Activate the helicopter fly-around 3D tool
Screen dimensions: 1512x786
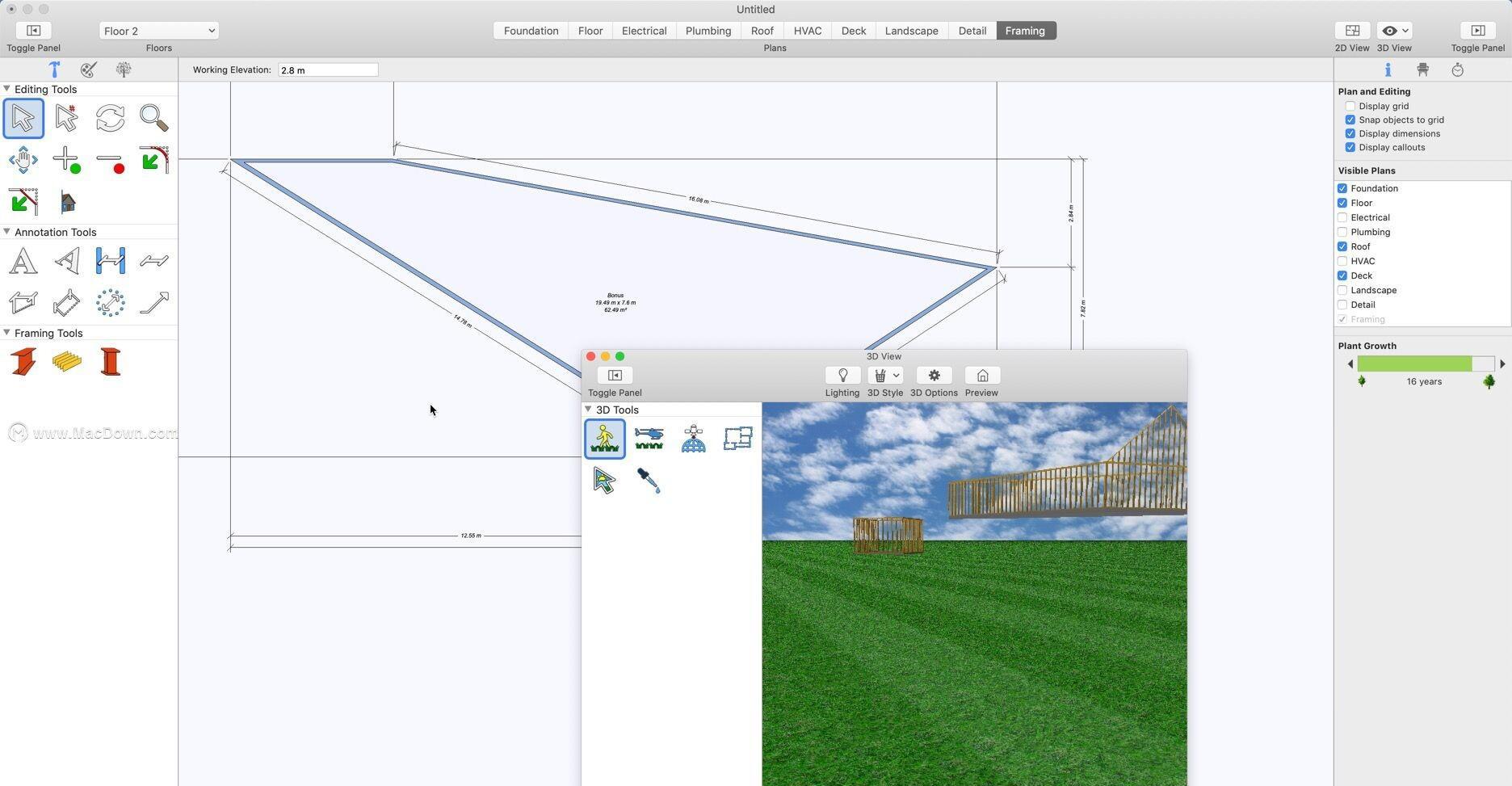tap(649, 439)
